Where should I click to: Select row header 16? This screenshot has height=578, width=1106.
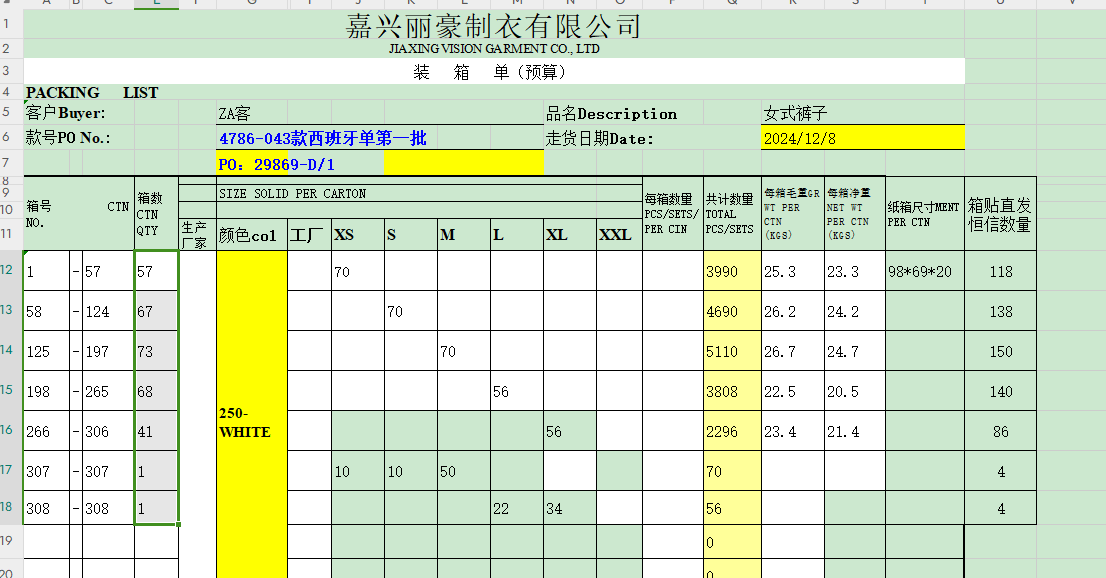10,430
